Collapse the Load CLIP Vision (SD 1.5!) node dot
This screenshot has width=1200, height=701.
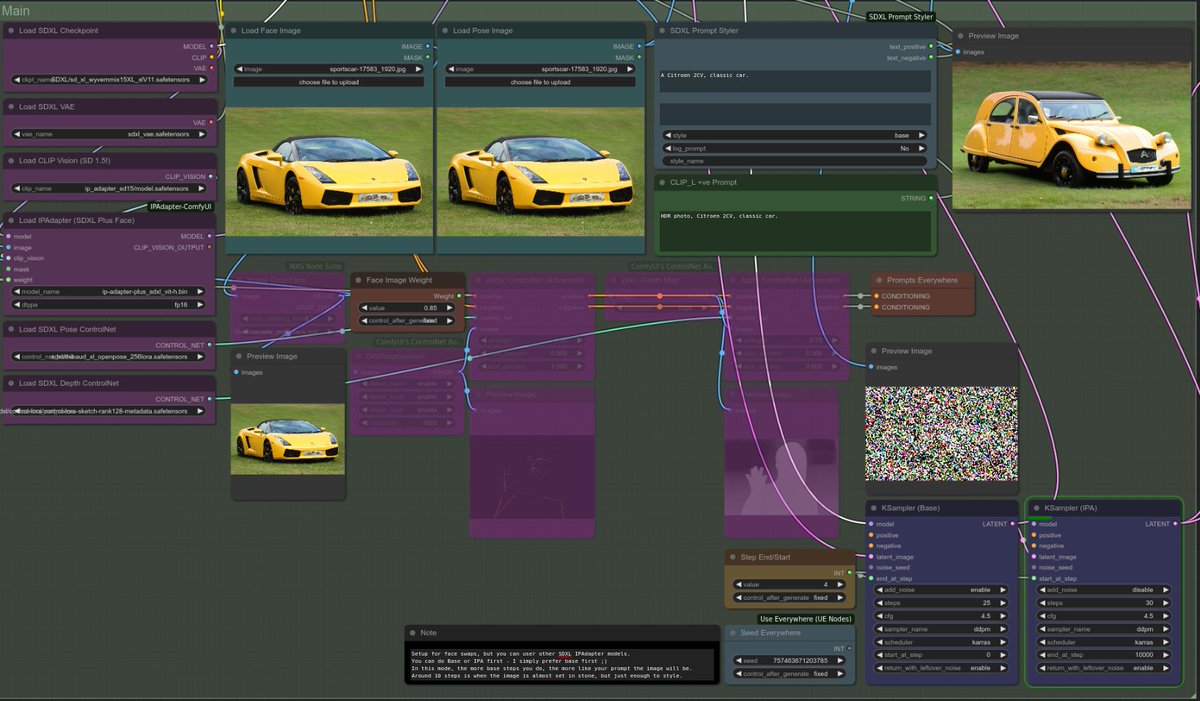pos(11,160)
